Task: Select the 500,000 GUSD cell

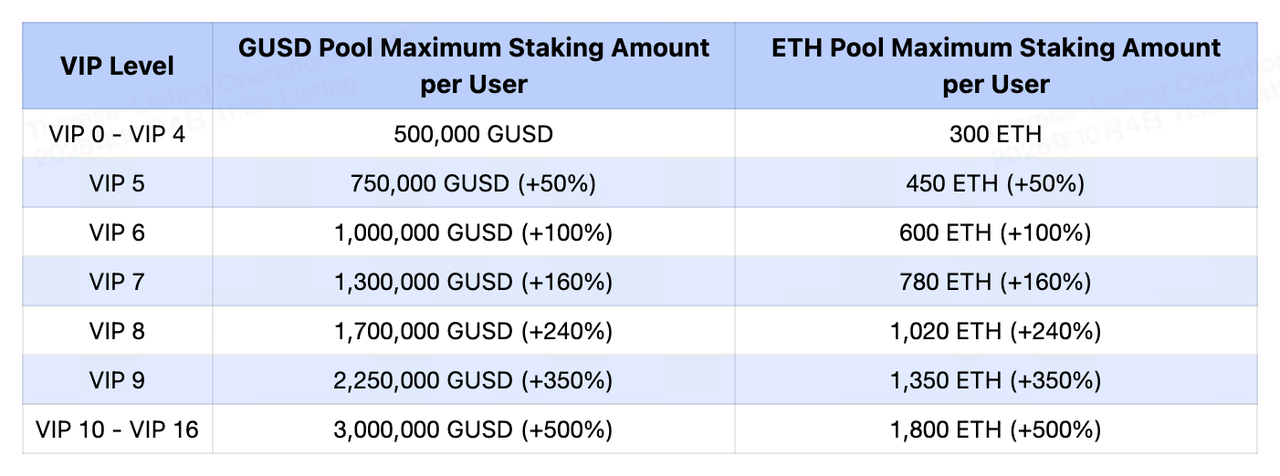Action: [x=473, y=134]
